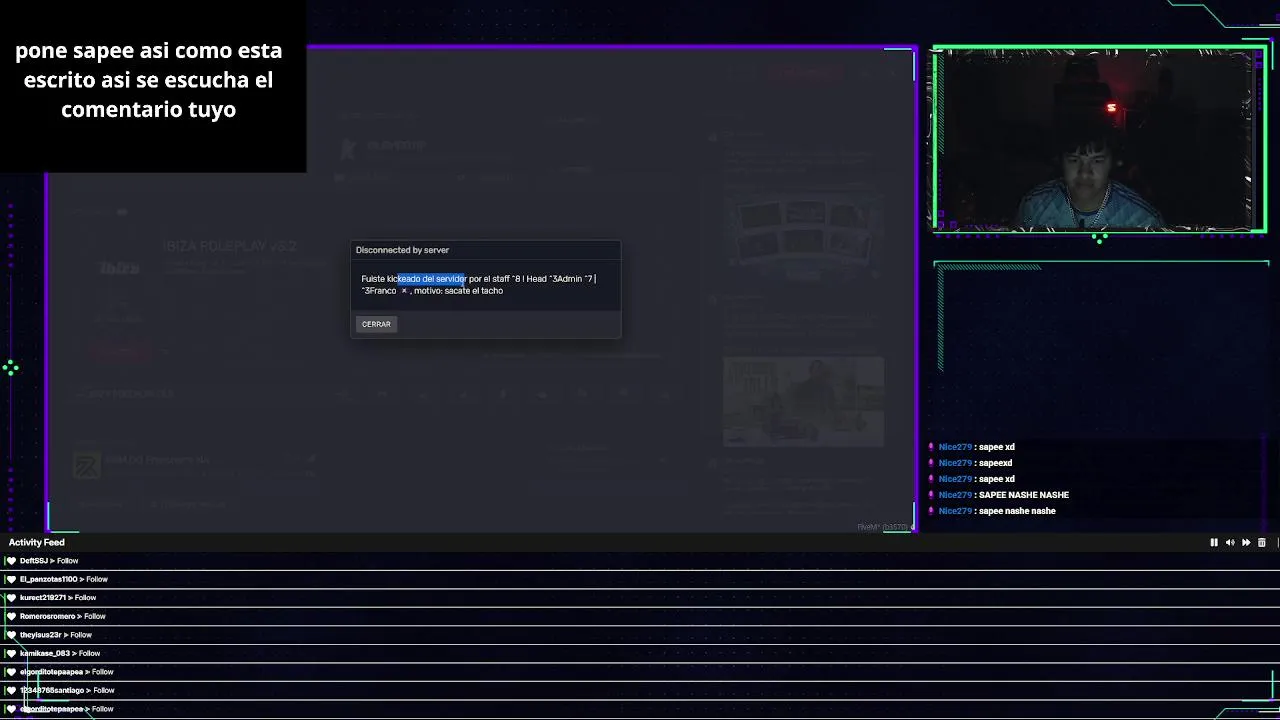Click the lowercase 'sapee nashe nashe' message
Screen dimensions: 1280x720
pos(1017,511)
